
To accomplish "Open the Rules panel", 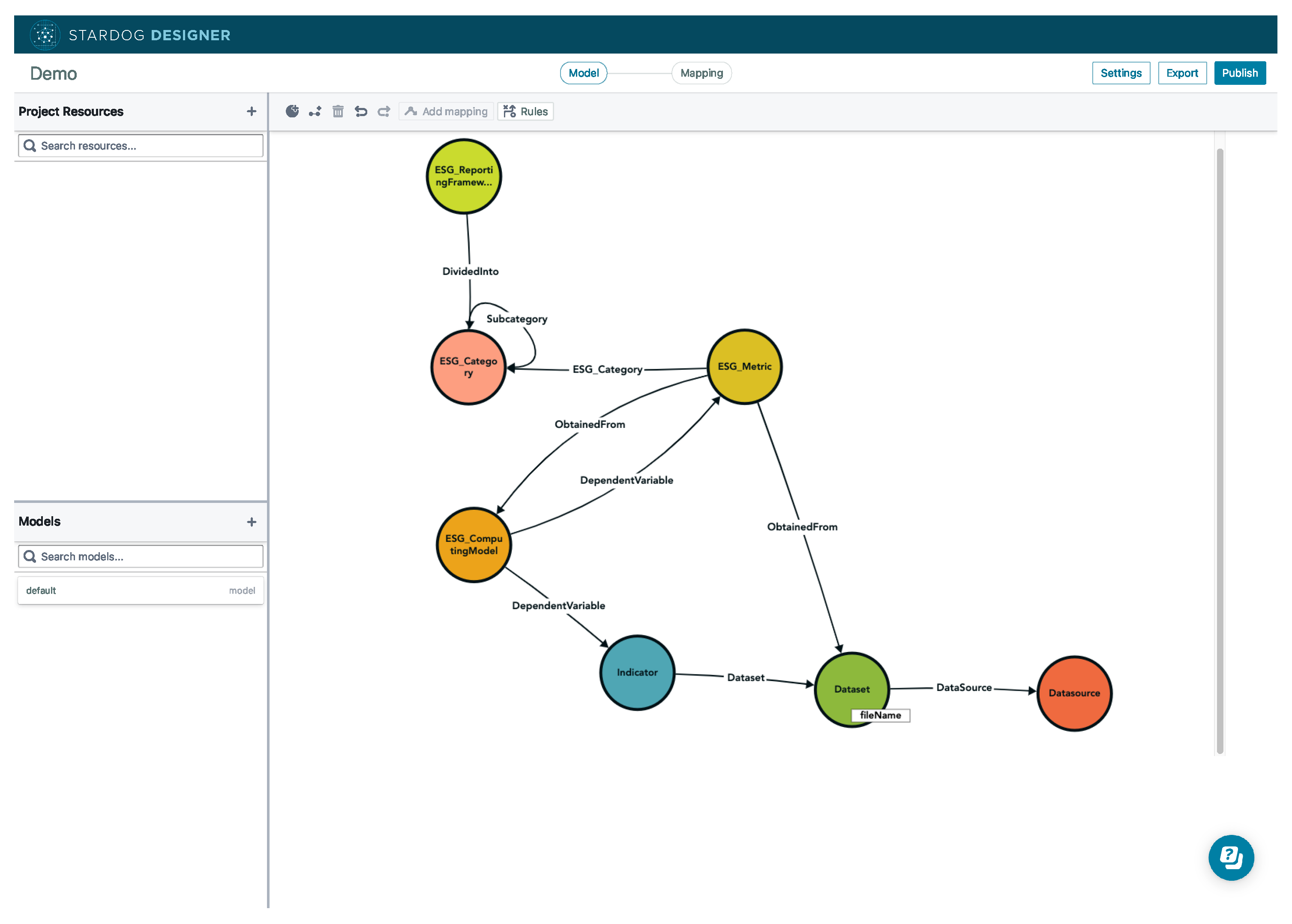I will (526, 111).
